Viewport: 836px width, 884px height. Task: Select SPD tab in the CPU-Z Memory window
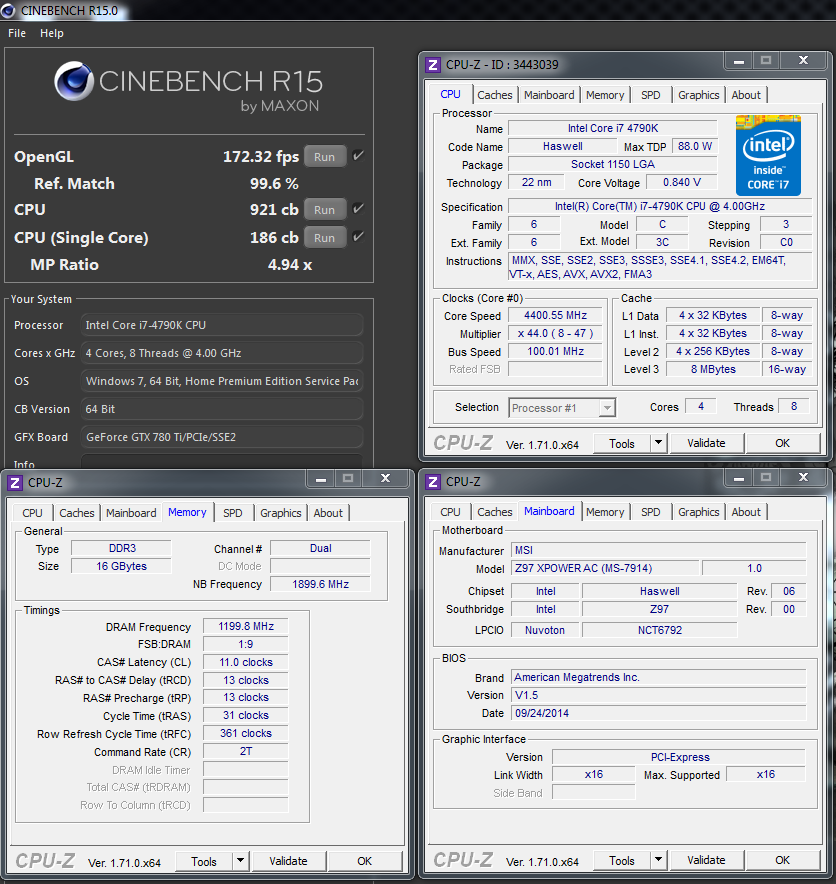233,513
